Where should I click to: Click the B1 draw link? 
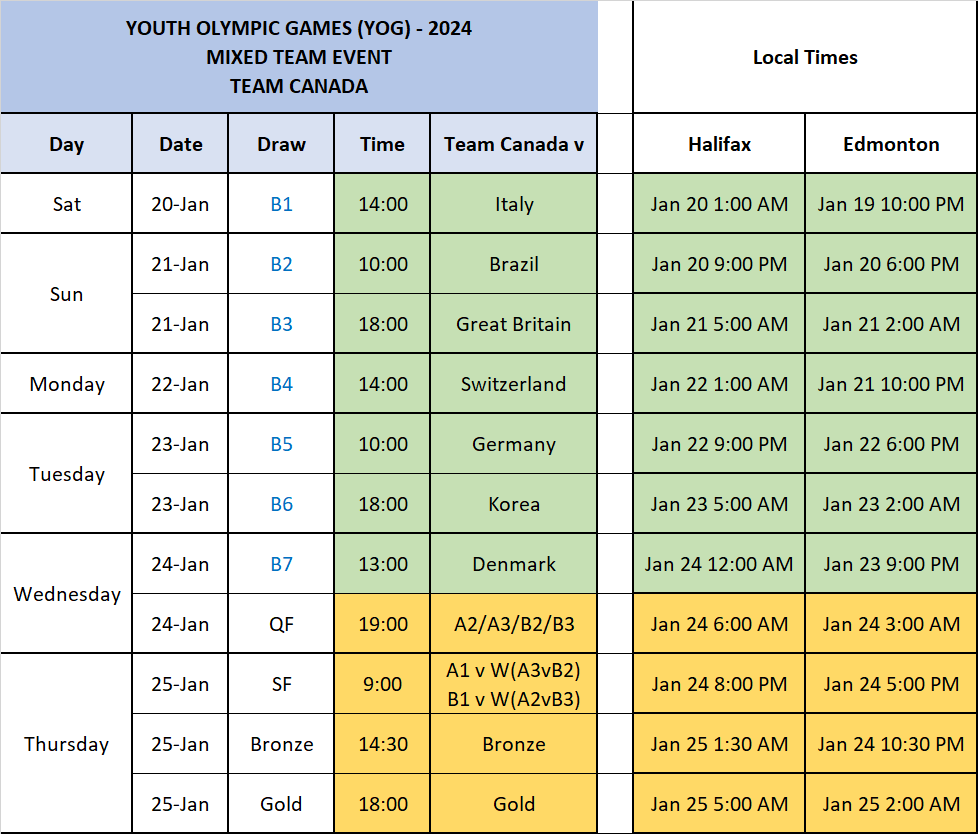(x=281, y=204)
